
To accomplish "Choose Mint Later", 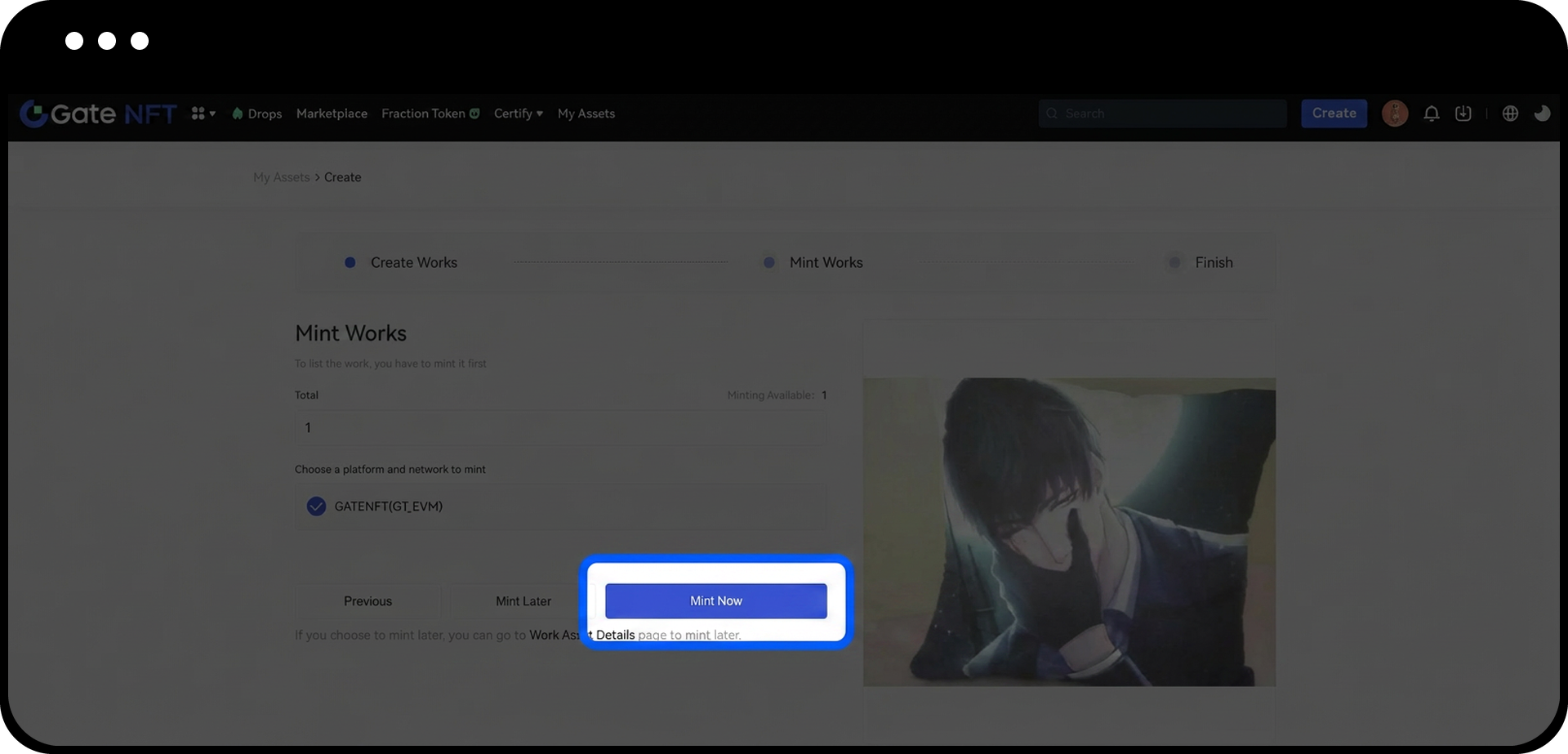I will (523, 601).
